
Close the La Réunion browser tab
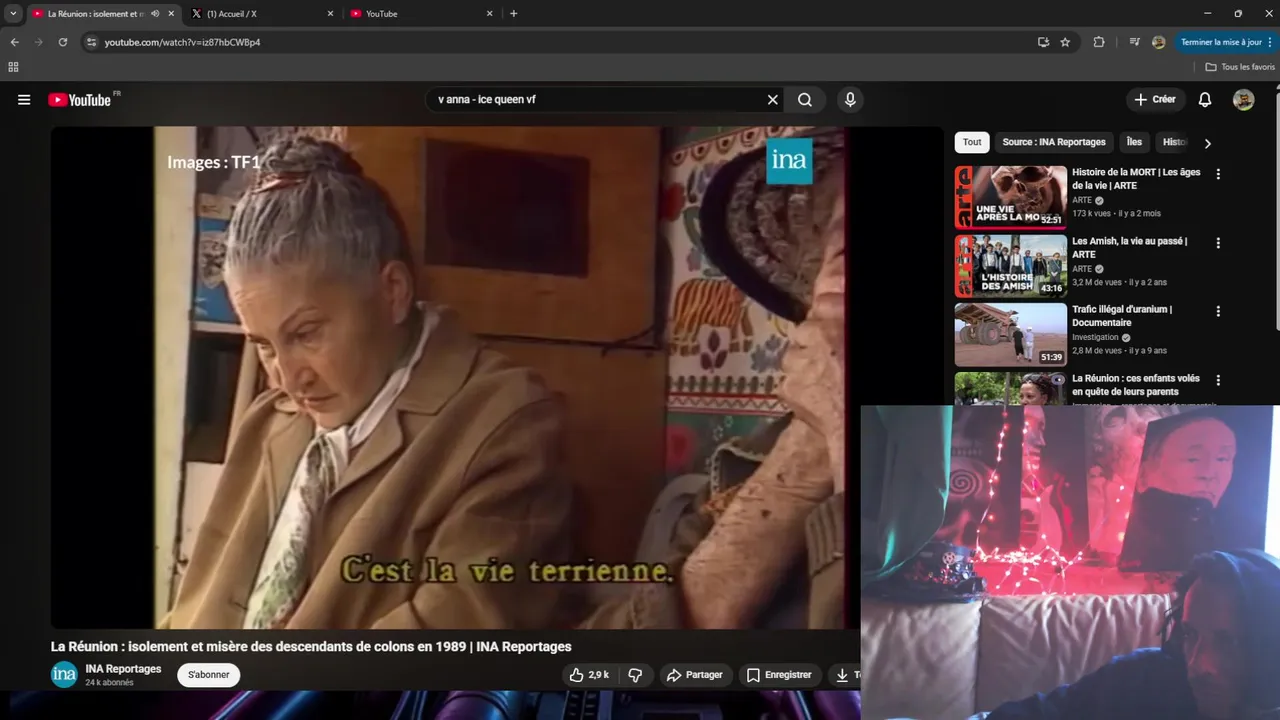click(x=171, y=14)
